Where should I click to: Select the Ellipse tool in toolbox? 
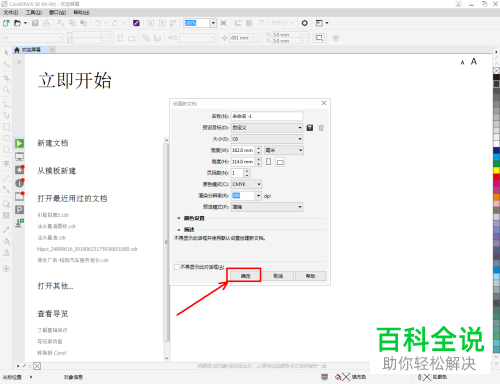pos(6,138)
